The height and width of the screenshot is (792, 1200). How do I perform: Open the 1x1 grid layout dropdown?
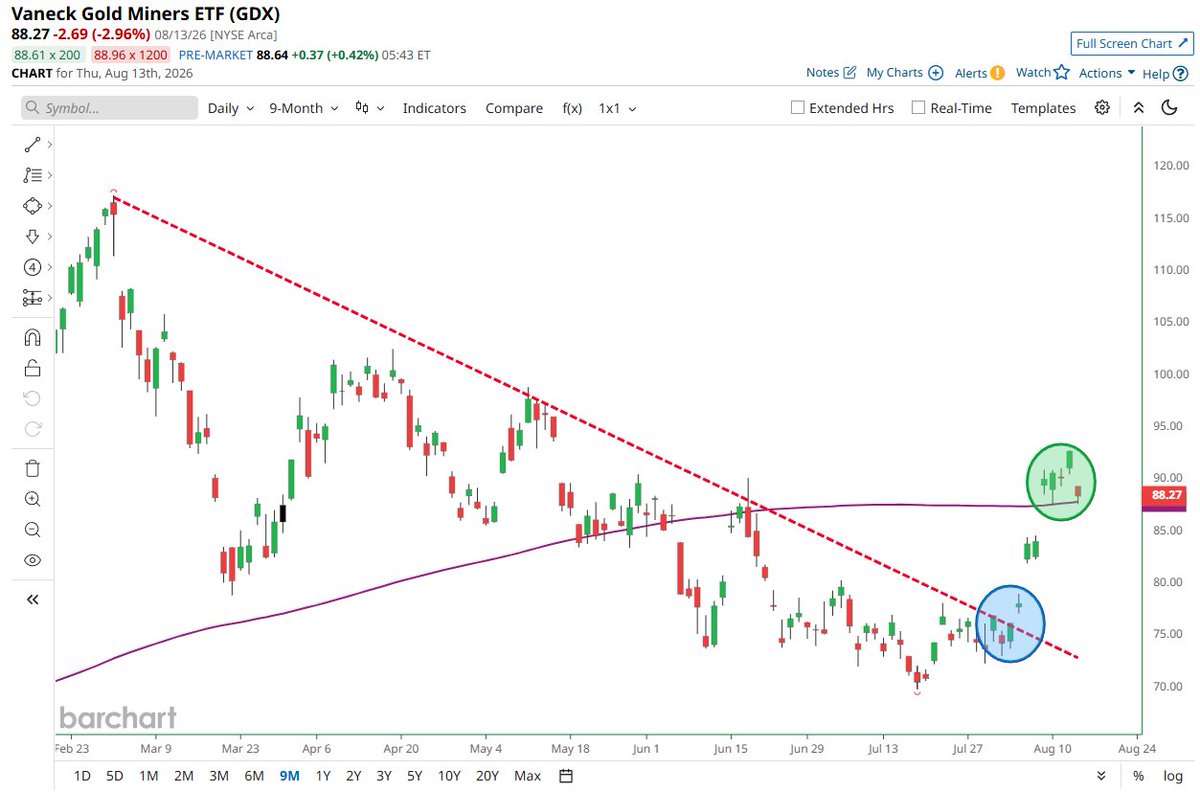tap(617, 108)
